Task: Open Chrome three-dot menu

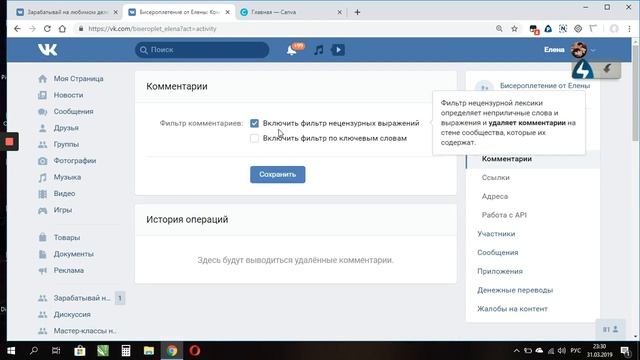Action: 629,29
